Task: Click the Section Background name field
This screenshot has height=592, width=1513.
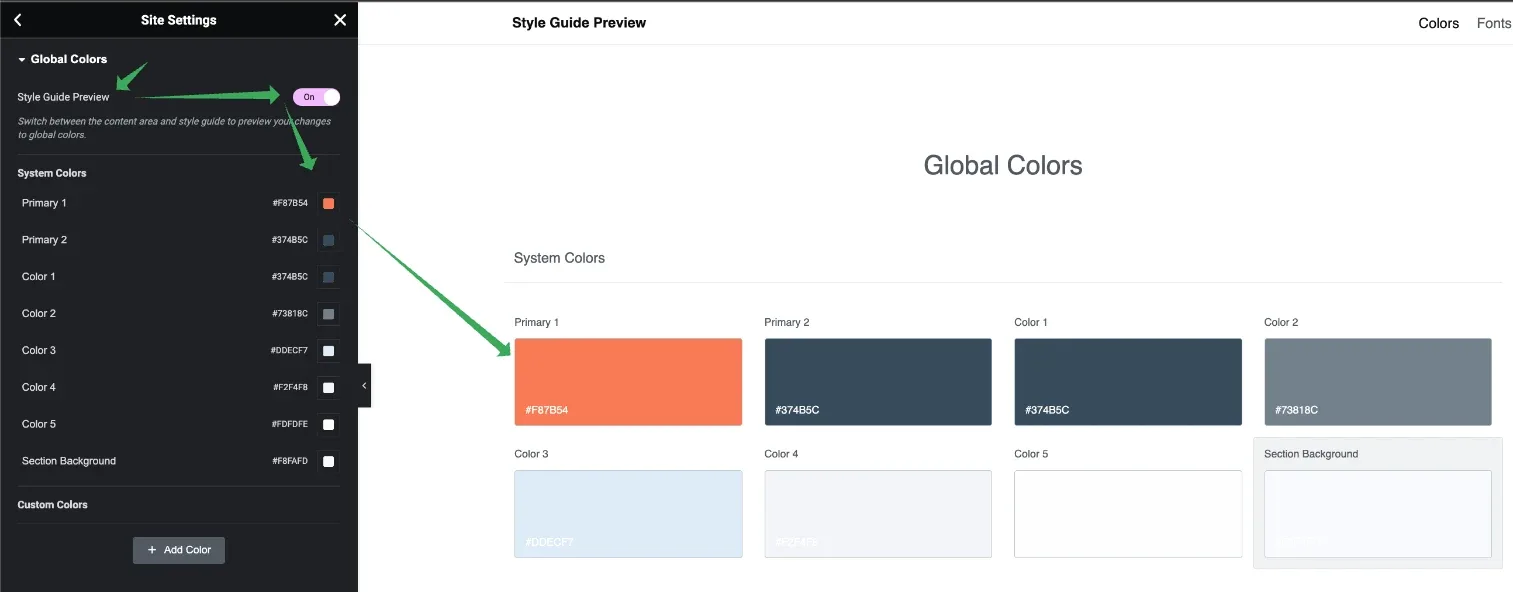Action: click(69, 462)
